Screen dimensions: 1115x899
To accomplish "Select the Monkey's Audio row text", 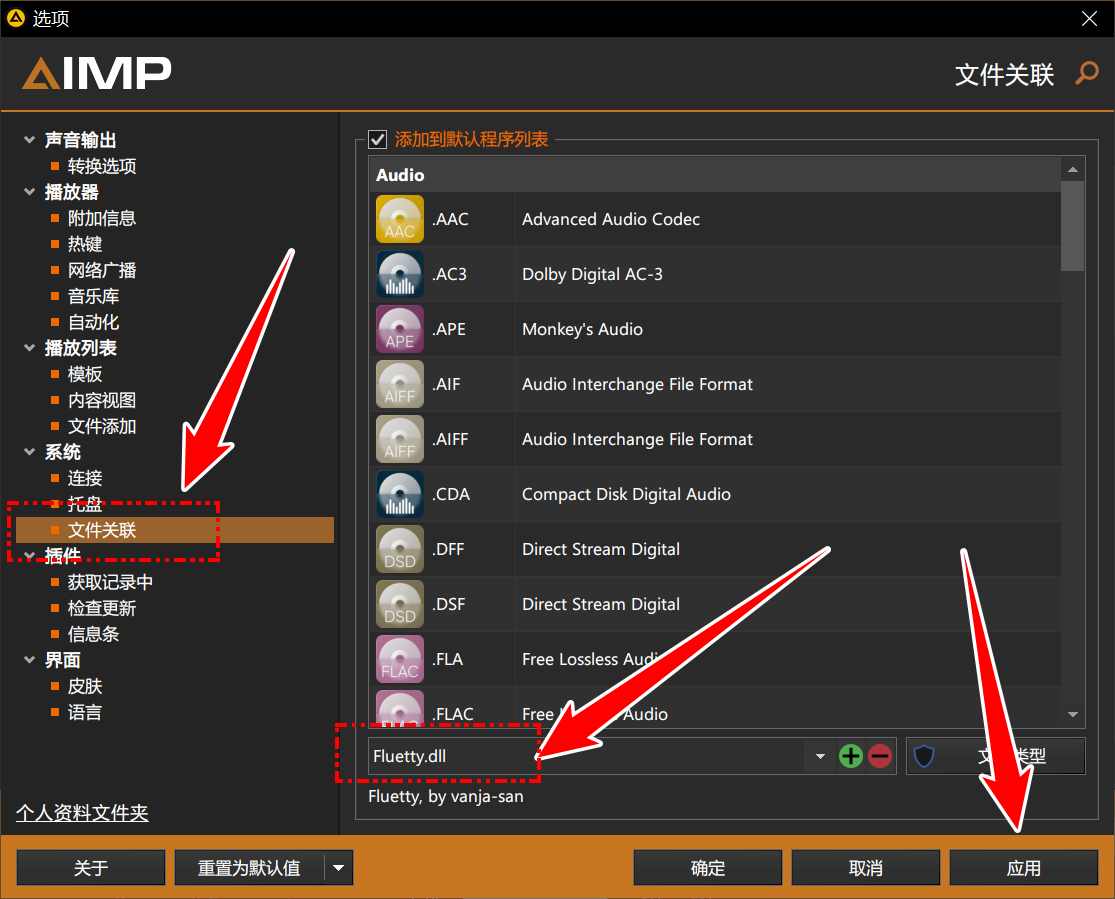I will pyautogui.click(x=582, y=329).
